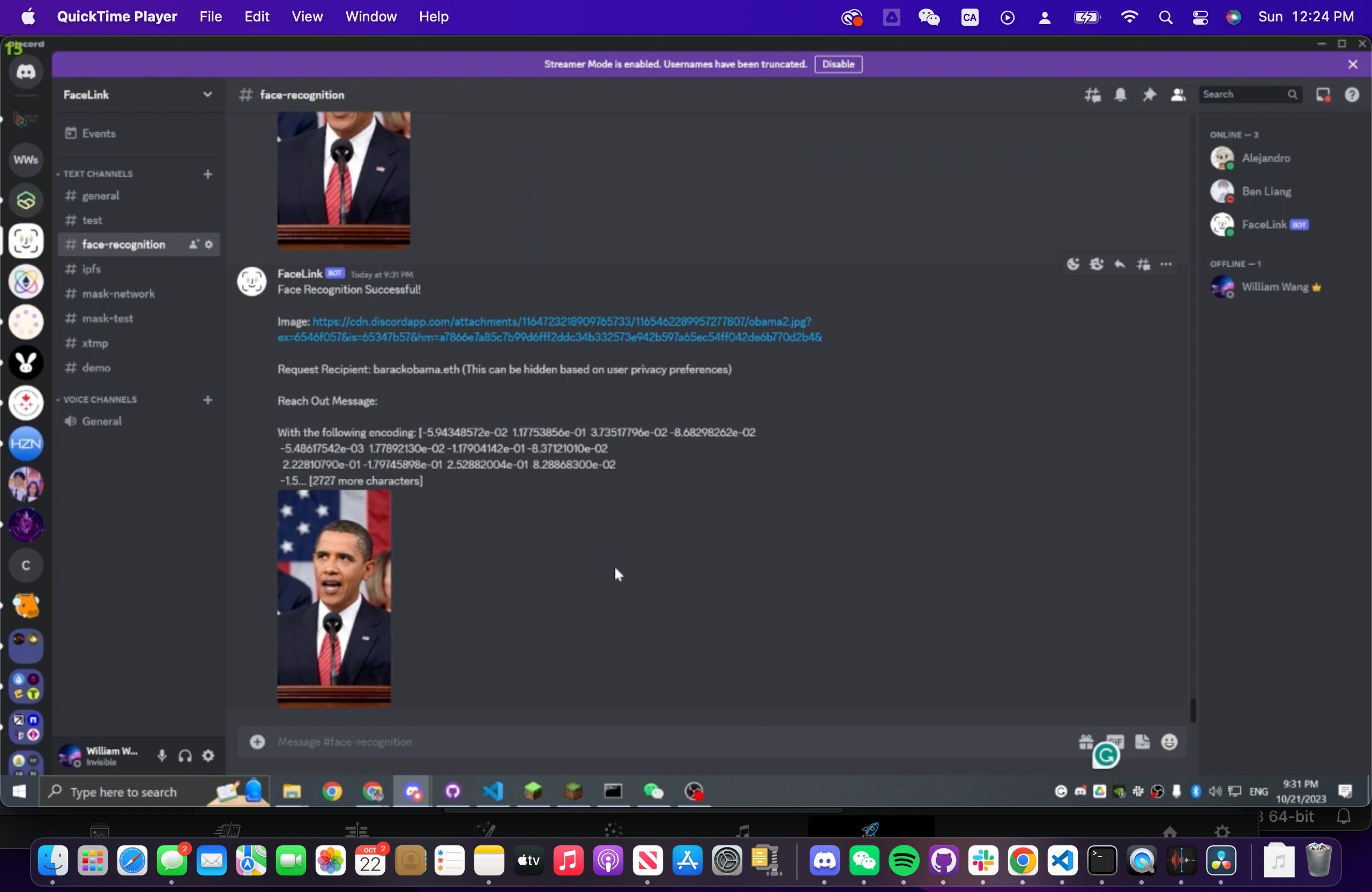
Task: Switch to the mask-test channel
Action: (x=138, y=318)
